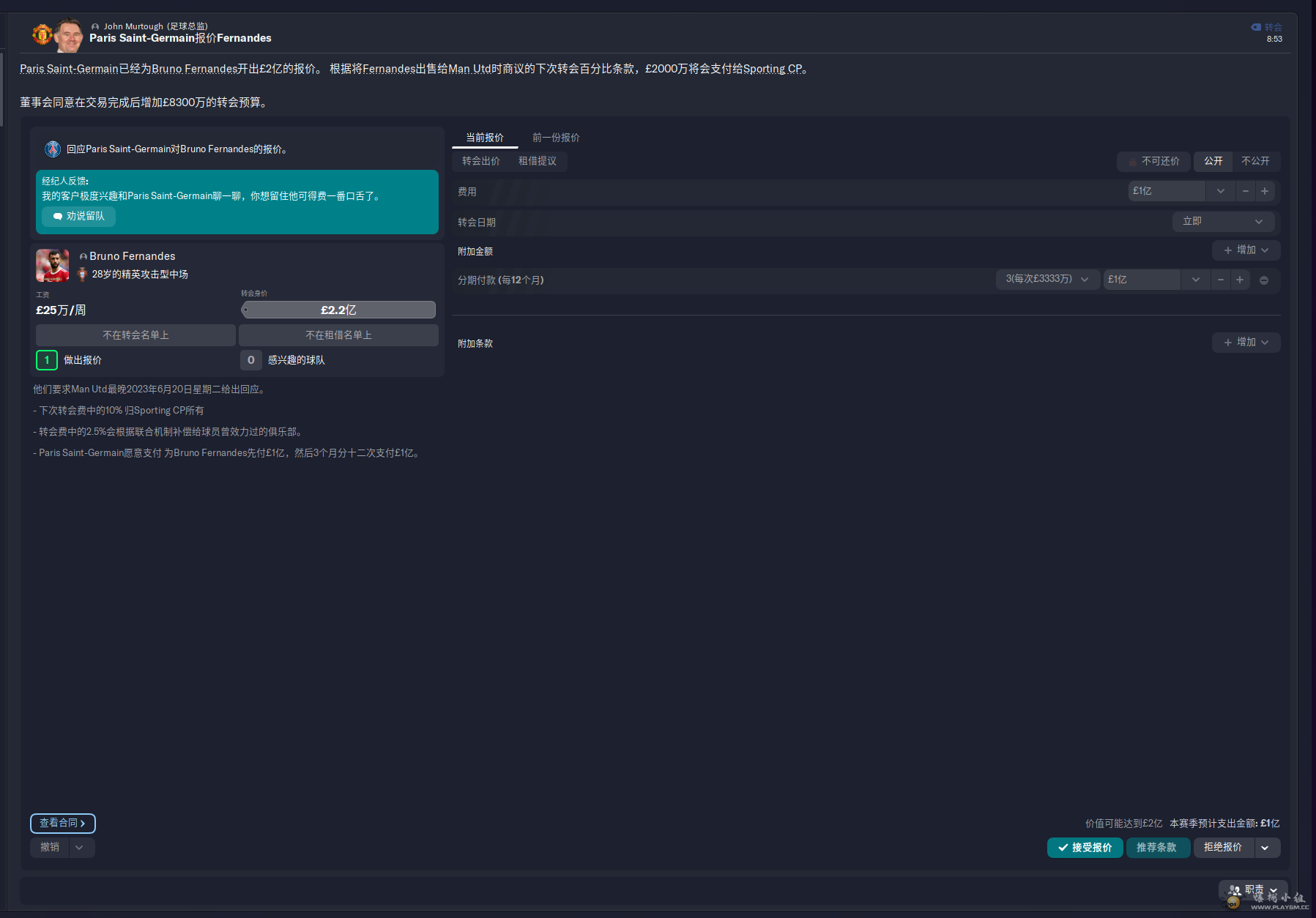
Task: Open John Murtough's portrait photo
Action: click(x=69, y=35)
